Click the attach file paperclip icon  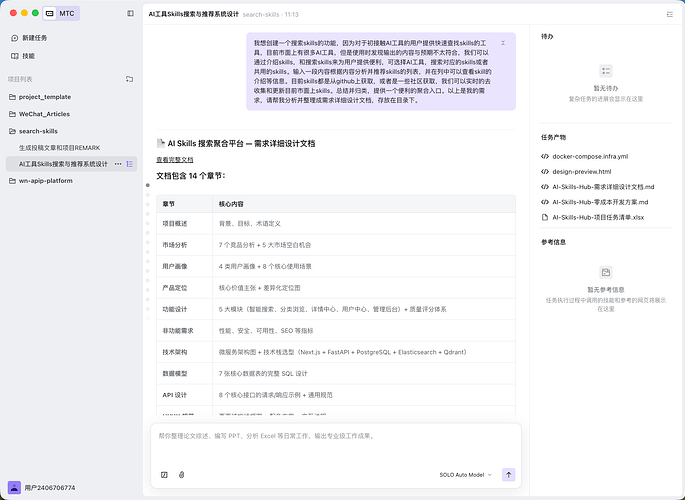181,475
